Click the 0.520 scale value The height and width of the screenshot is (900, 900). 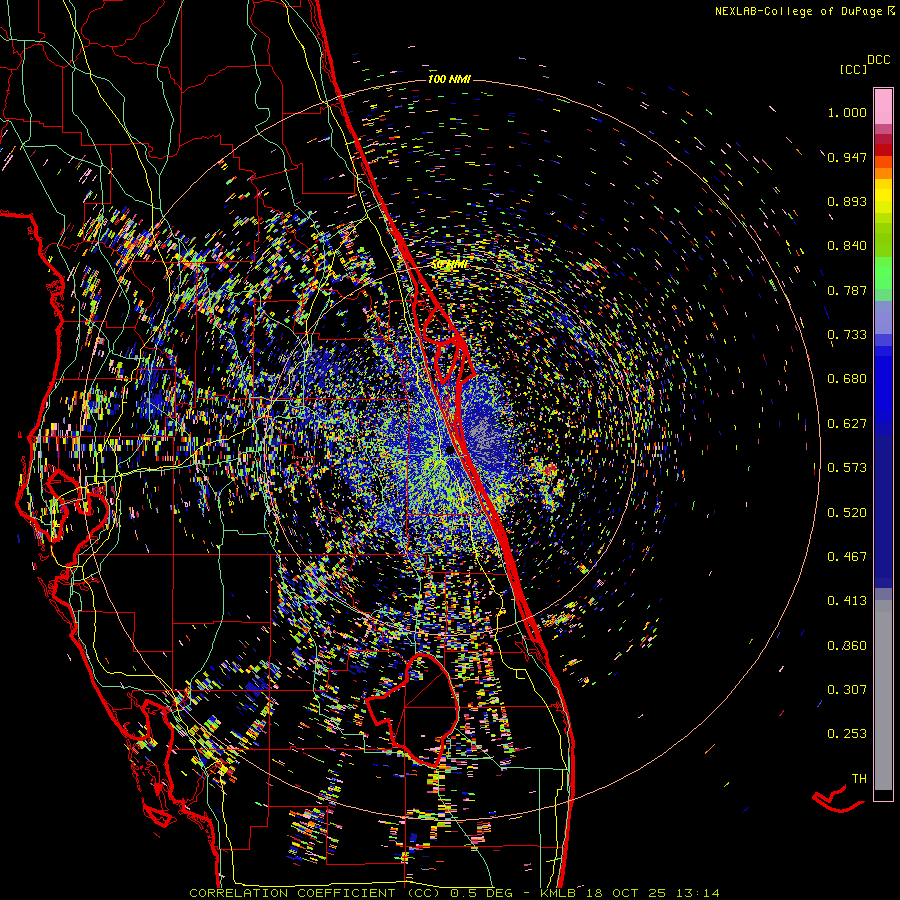pyautogui.click(x=847, y=513)
